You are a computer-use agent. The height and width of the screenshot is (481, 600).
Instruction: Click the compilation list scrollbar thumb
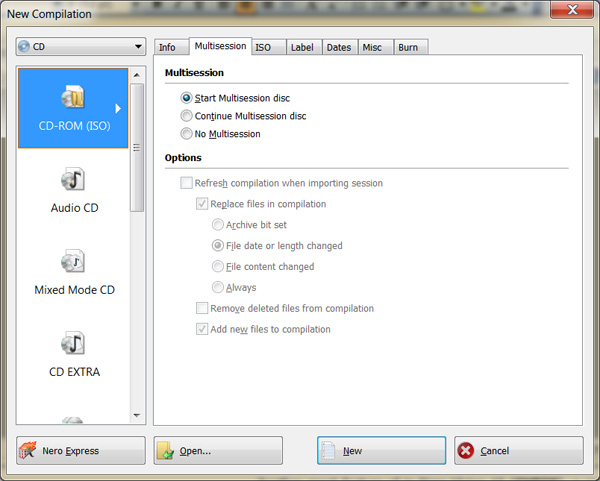pyautogui.click(x=137, y=147)
